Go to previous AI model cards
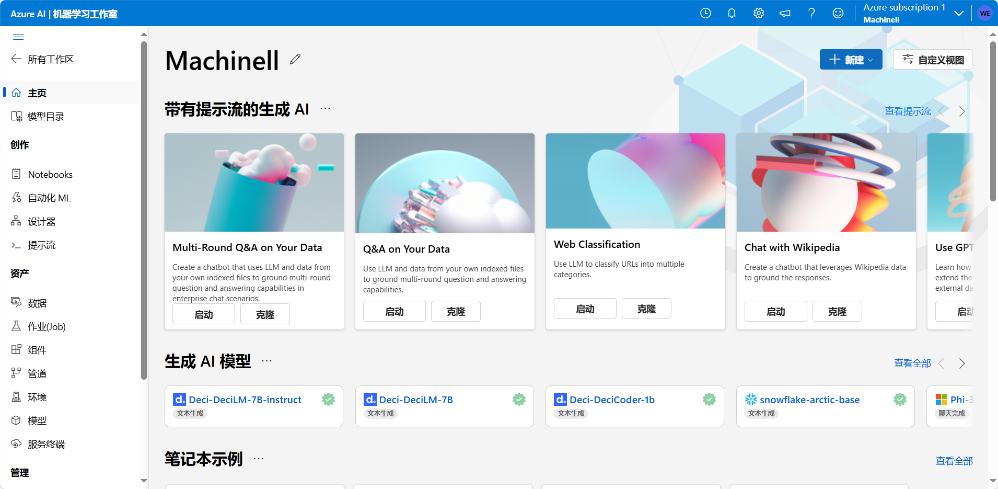998x489 pixels. (x=942, y=364)
